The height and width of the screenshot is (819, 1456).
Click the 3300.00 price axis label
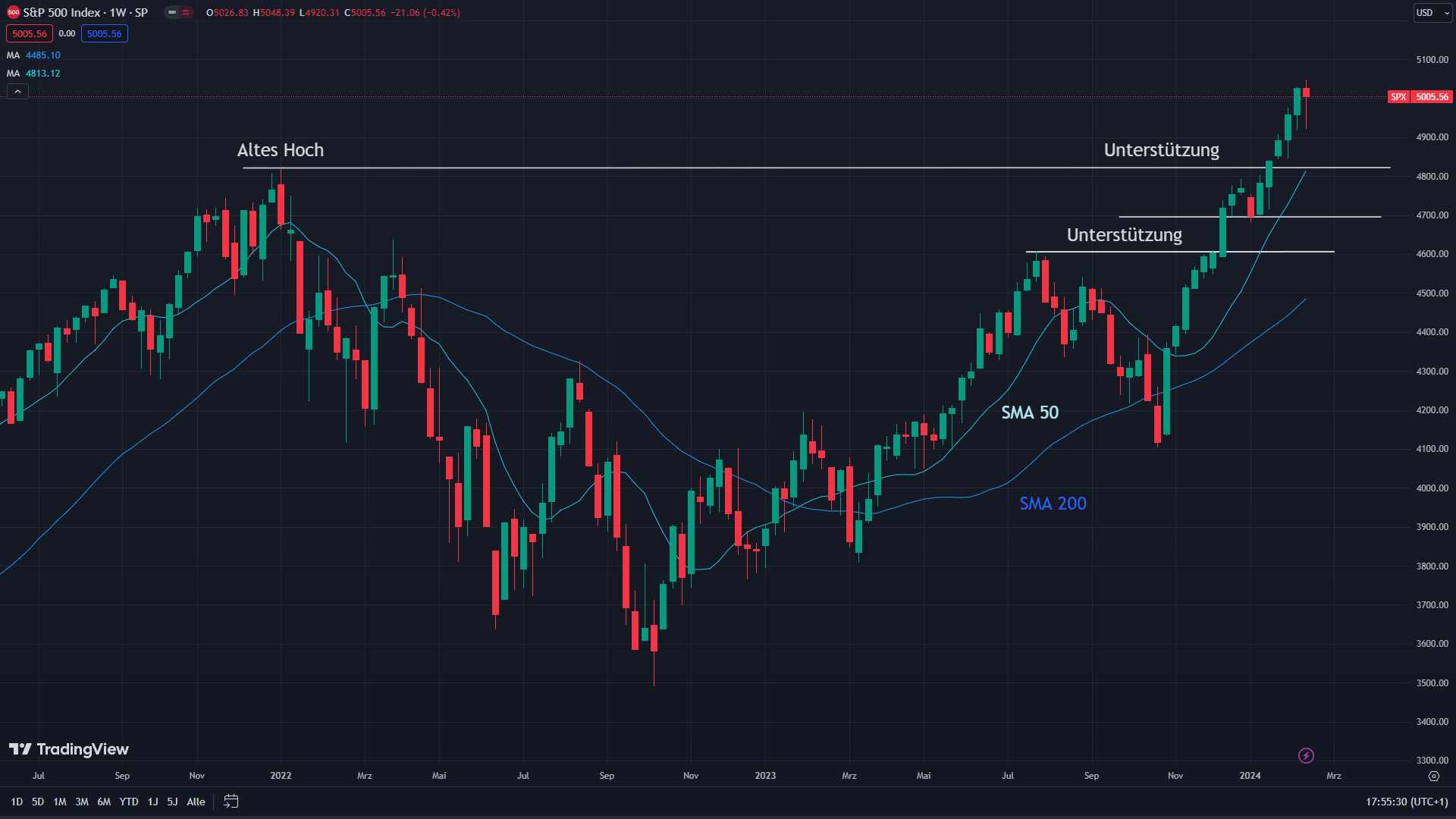pos(1432,761)
